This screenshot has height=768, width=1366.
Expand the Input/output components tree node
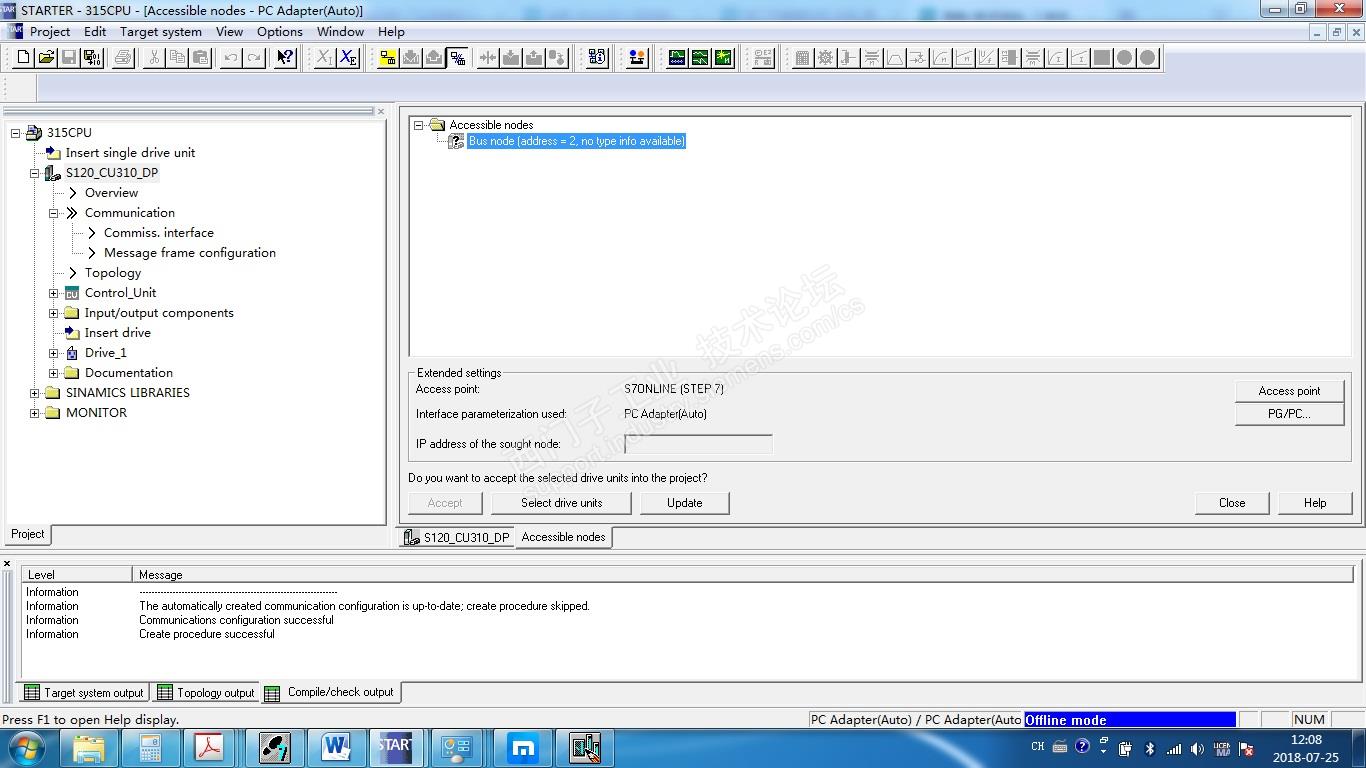(54, 313)
